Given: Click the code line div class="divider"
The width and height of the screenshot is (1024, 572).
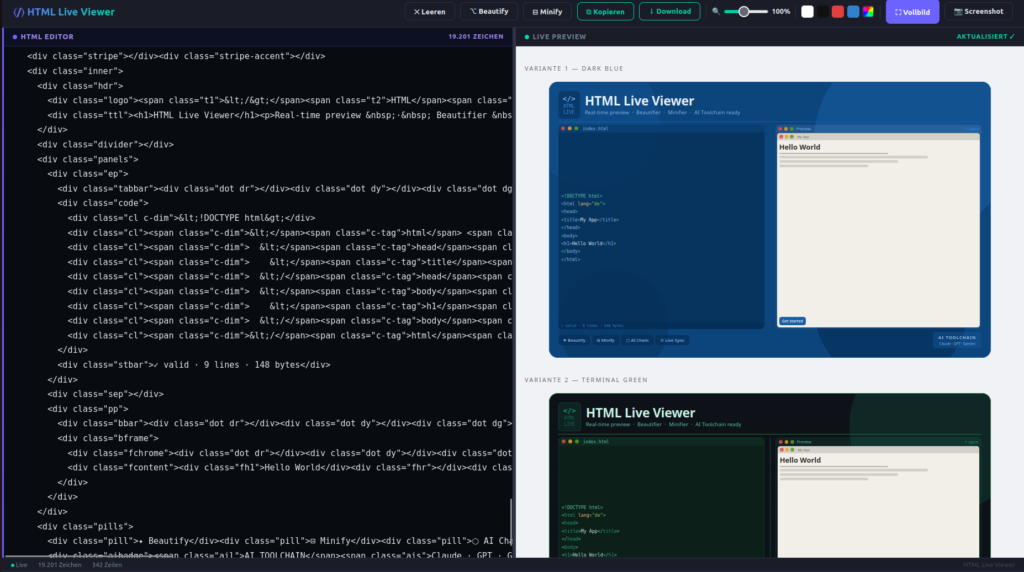Looking at the screenshot, I should pyautogui.click(x=105, y=144).
